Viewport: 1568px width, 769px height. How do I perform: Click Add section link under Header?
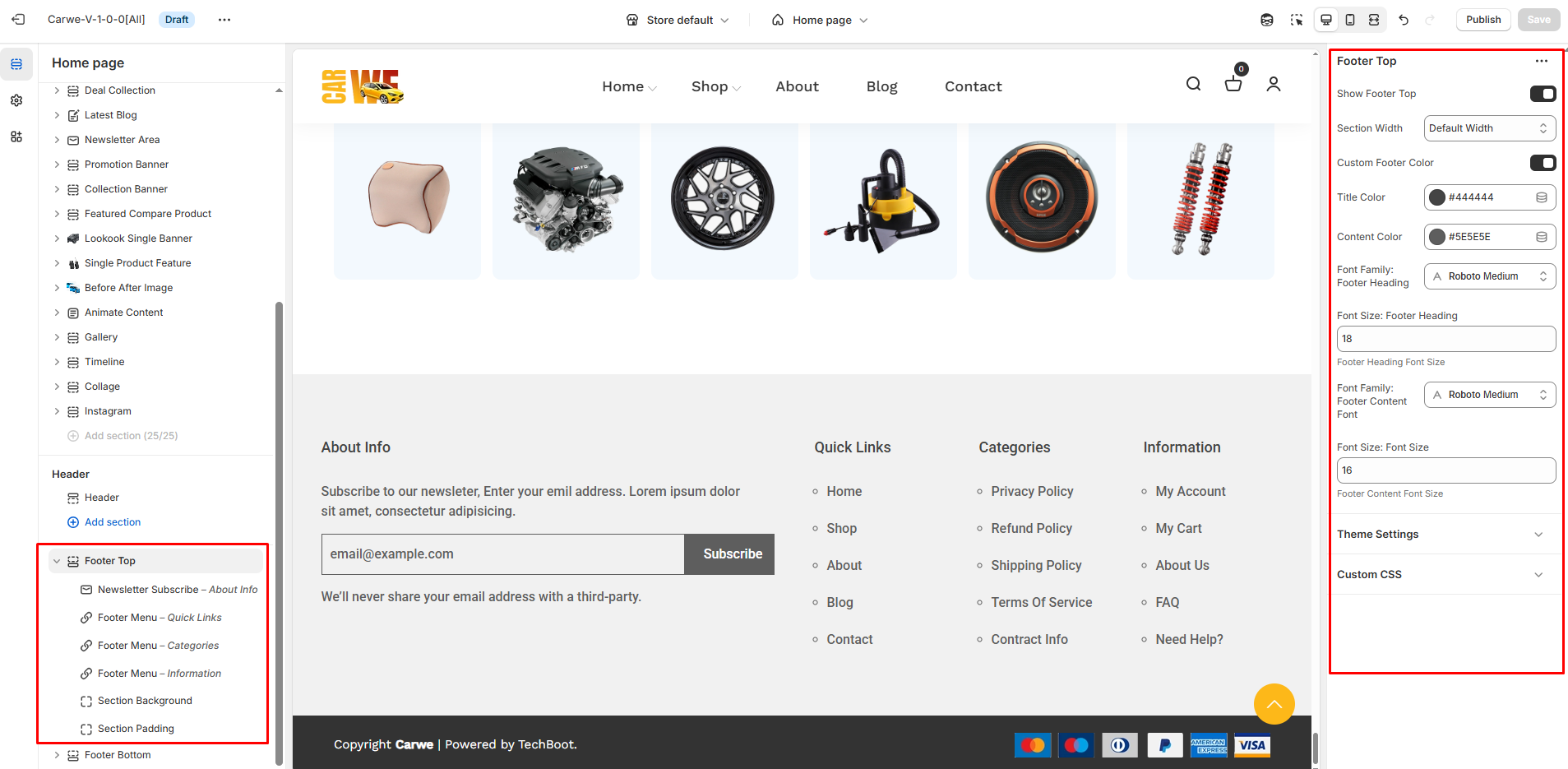point(113,522)
